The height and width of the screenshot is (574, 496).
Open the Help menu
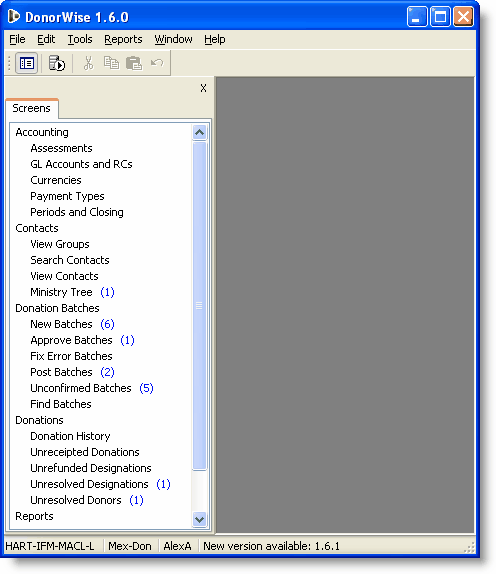215,39
